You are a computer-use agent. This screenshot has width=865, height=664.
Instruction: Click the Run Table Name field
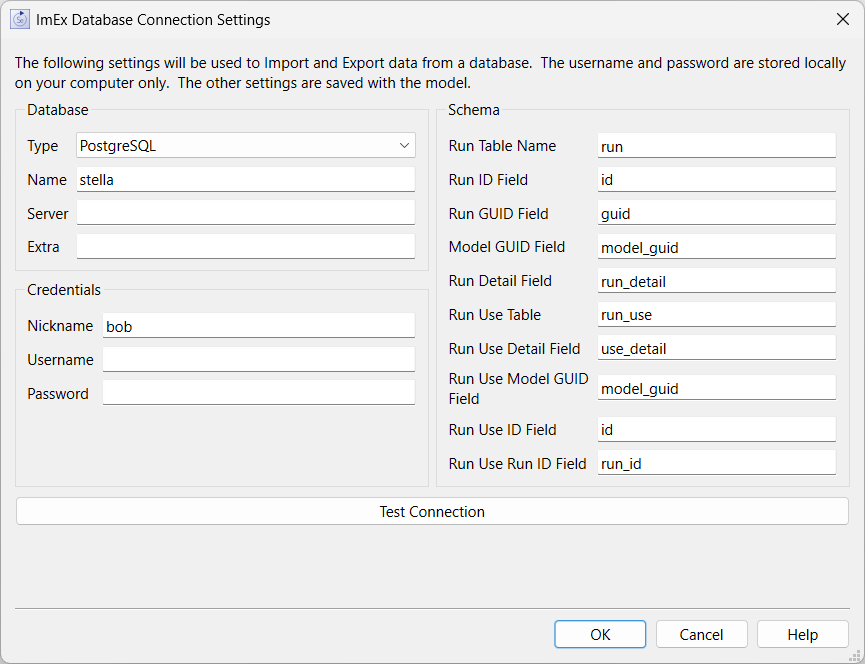coord(717,146)
